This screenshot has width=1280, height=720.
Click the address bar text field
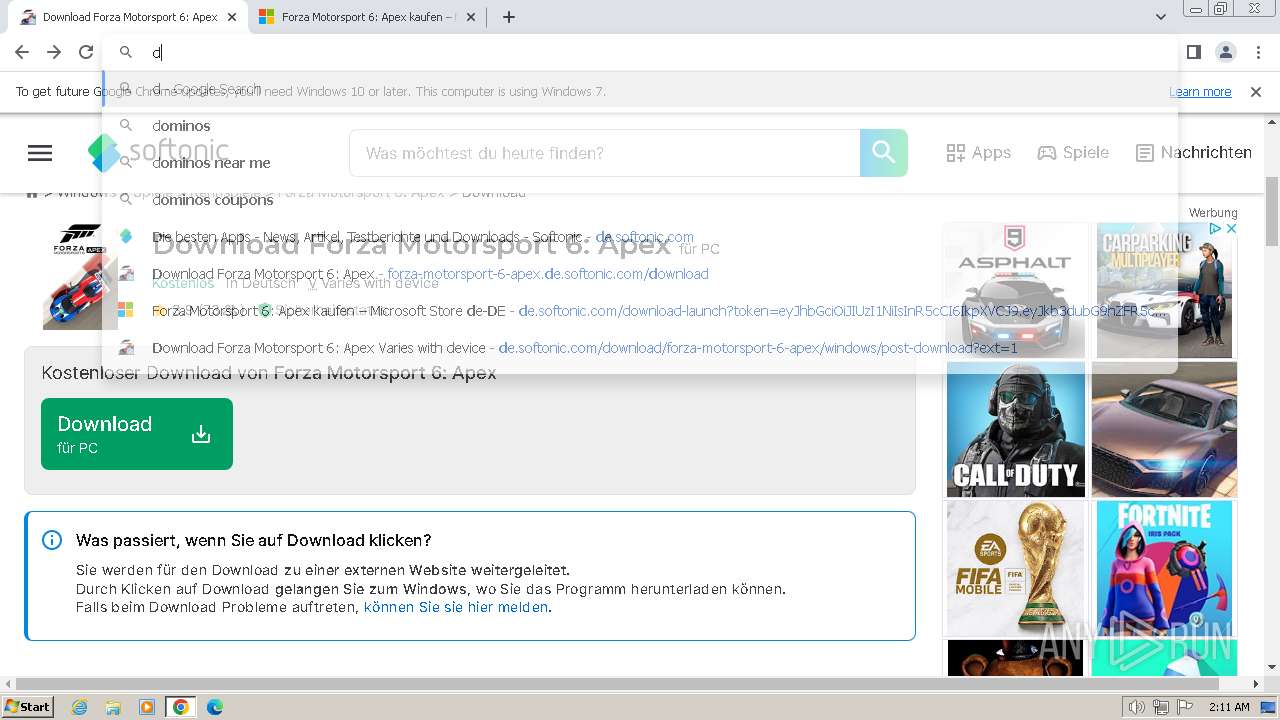[x=640, y=52]
